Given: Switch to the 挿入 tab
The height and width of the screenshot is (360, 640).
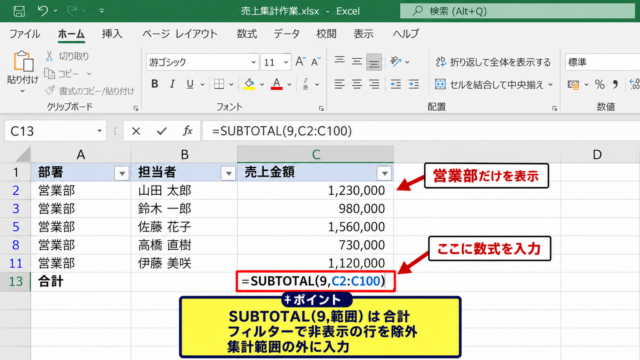Looking at the screenshot, I should pos(112,34).
